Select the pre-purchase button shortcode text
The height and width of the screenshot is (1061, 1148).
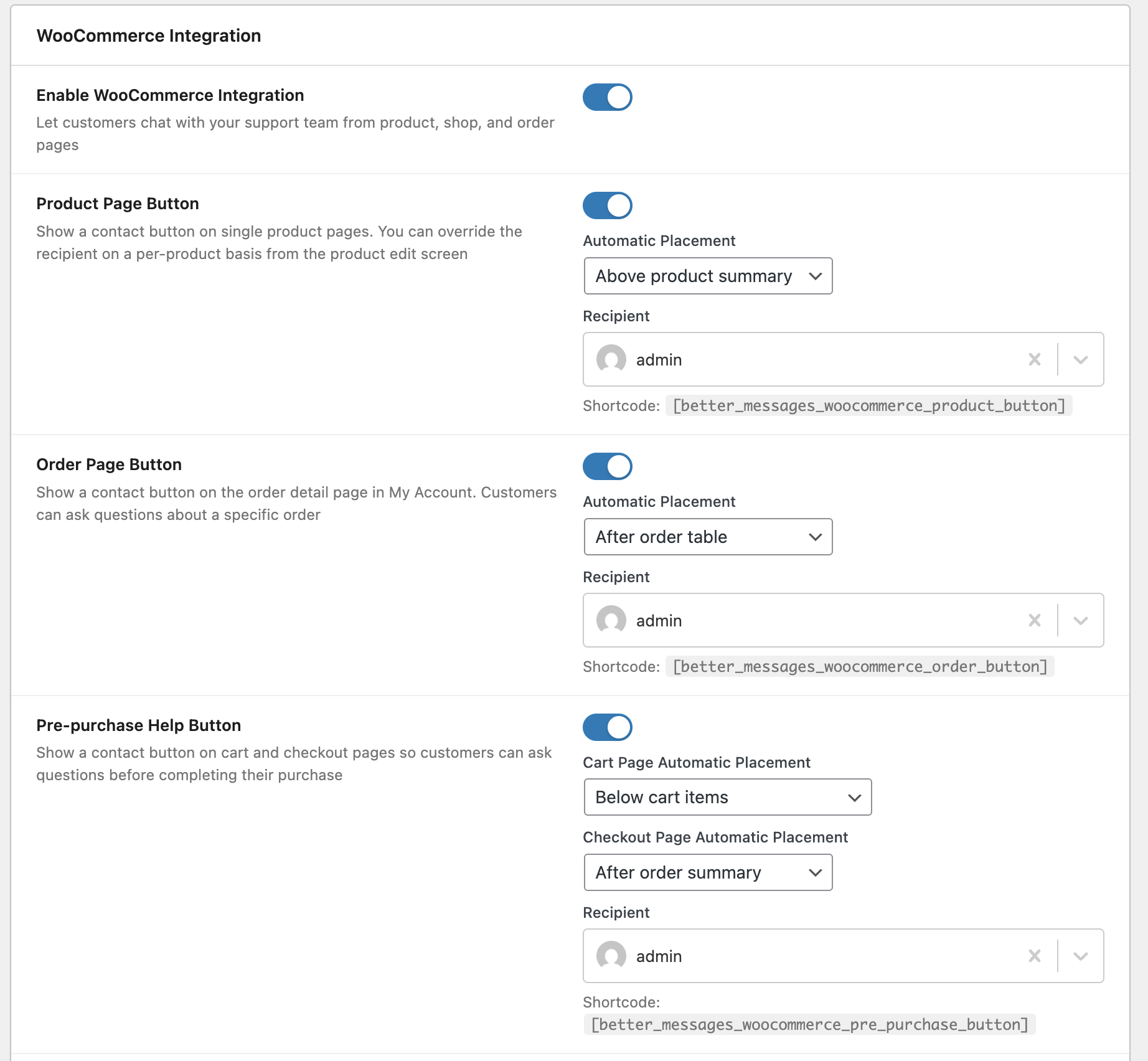click(809, 1025)
